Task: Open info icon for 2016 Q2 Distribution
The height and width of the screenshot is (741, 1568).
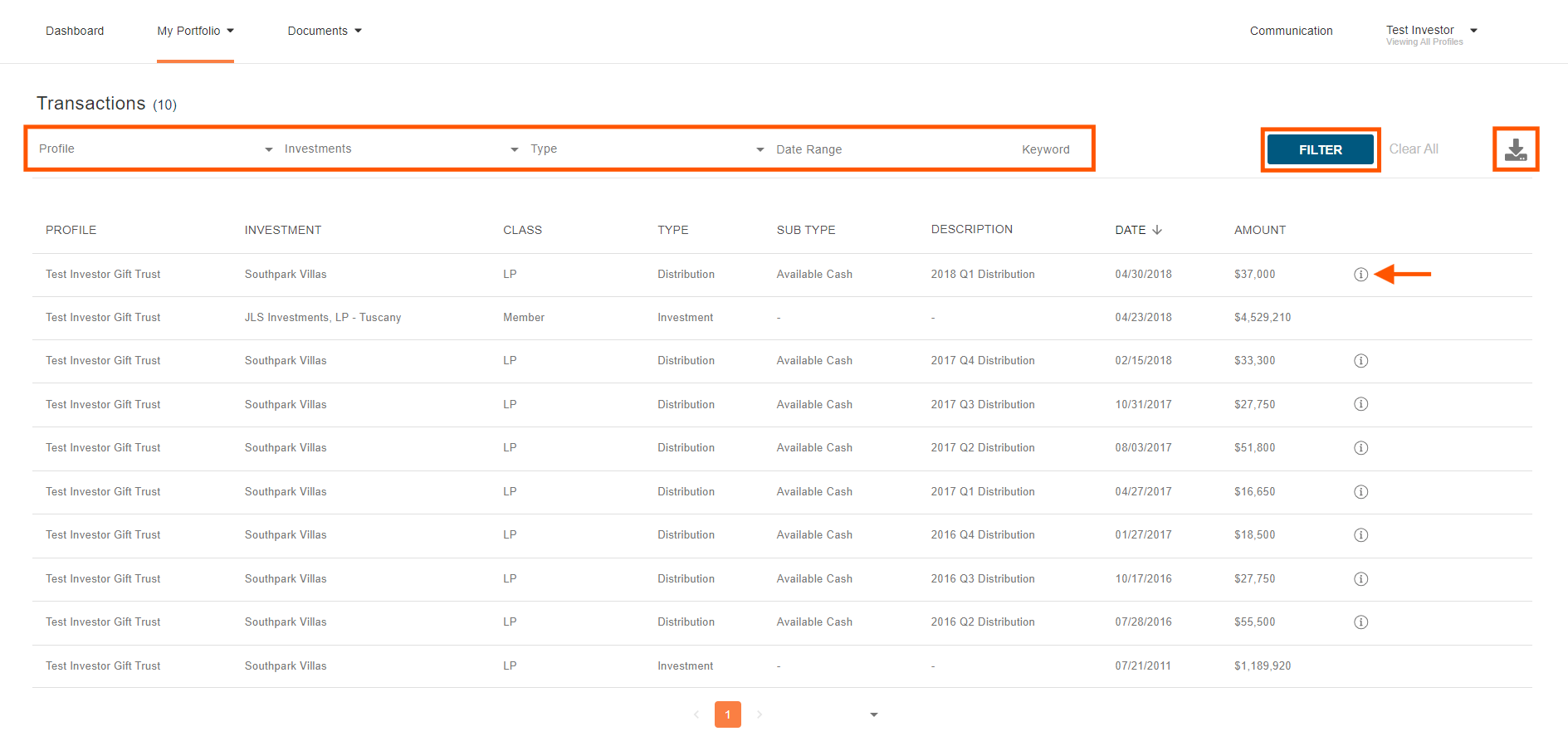Action: pyautogui.click(x=1360, y=622)
